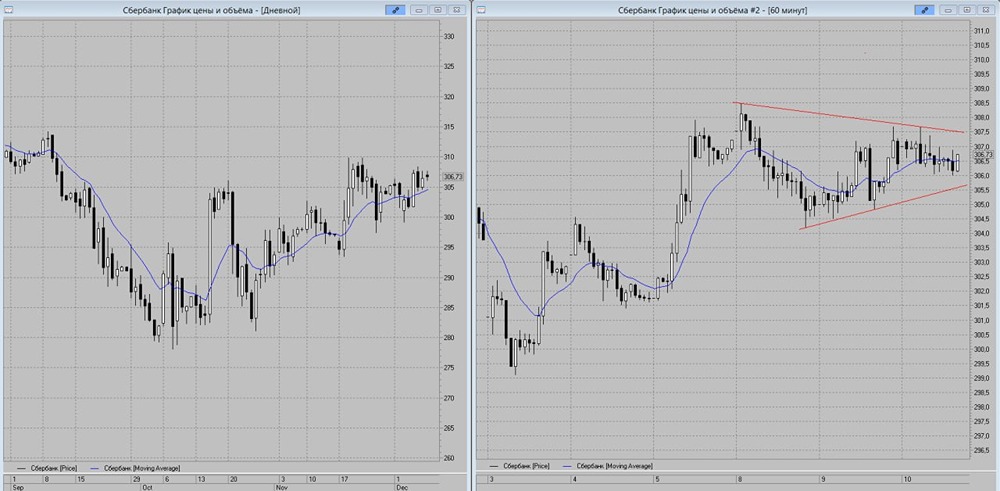1000x491 pixels.
Task: Open the daily chart window system icon
Action: (8, 10)
